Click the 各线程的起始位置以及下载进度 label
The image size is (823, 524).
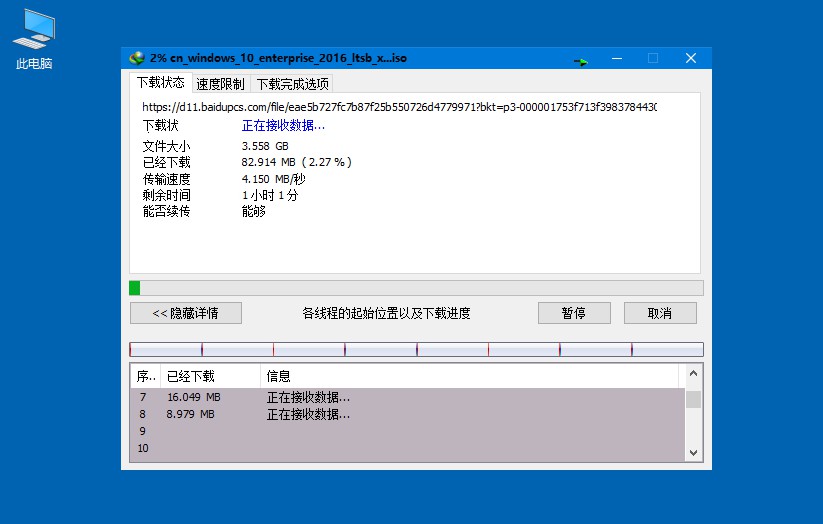click(386, 313)
